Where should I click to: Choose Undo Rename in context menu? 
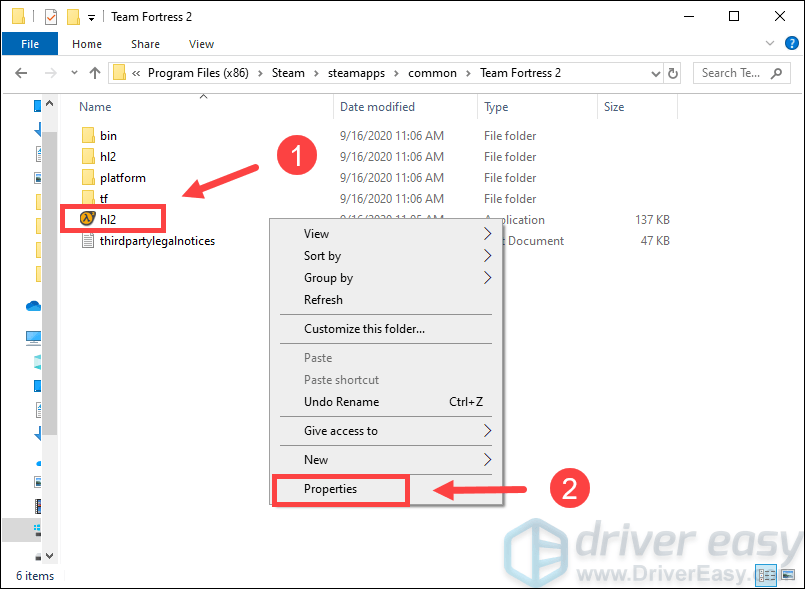coord(386,402)
